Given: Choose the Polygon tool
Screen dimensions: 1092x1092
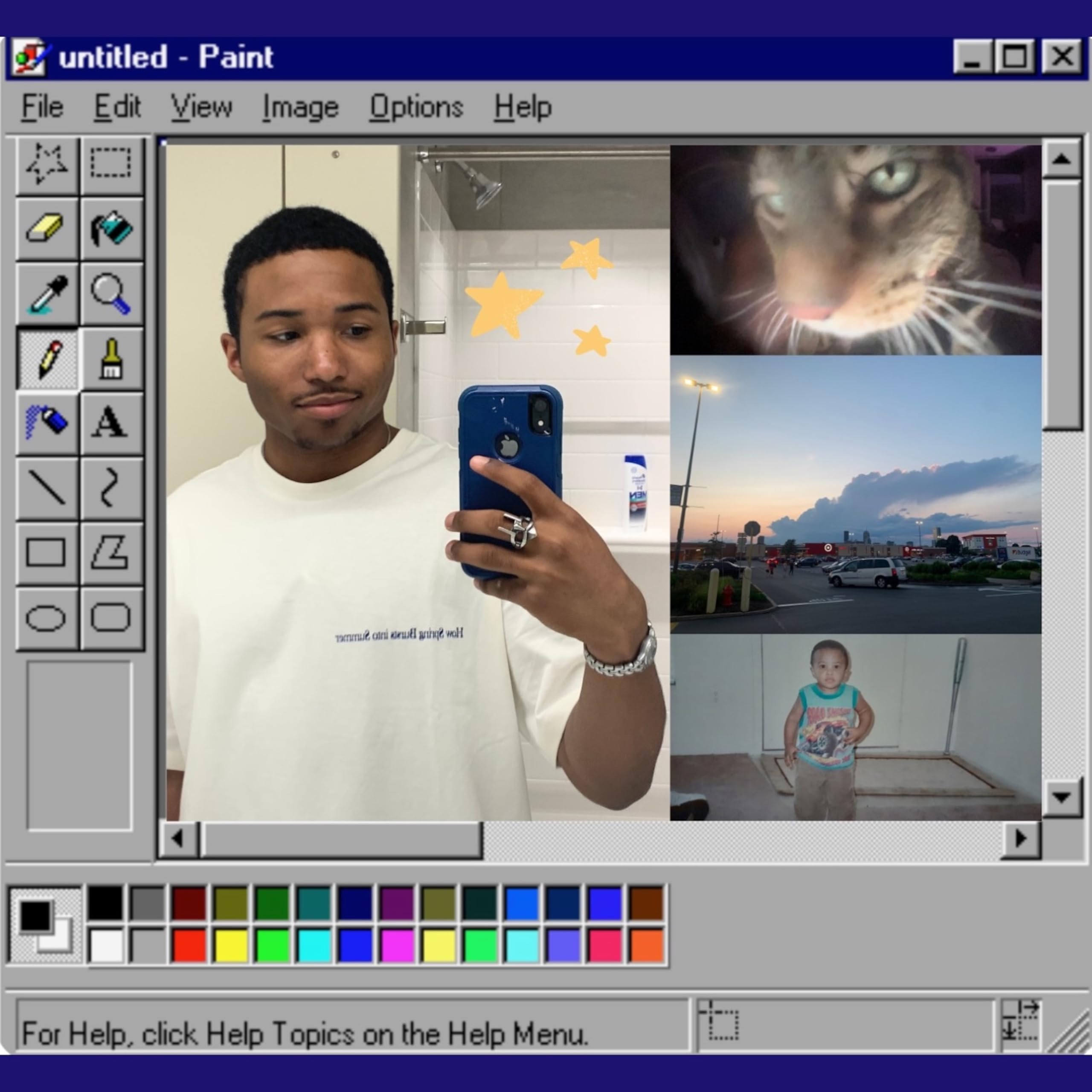Looking at the screenshot, I should pos(111,553).
